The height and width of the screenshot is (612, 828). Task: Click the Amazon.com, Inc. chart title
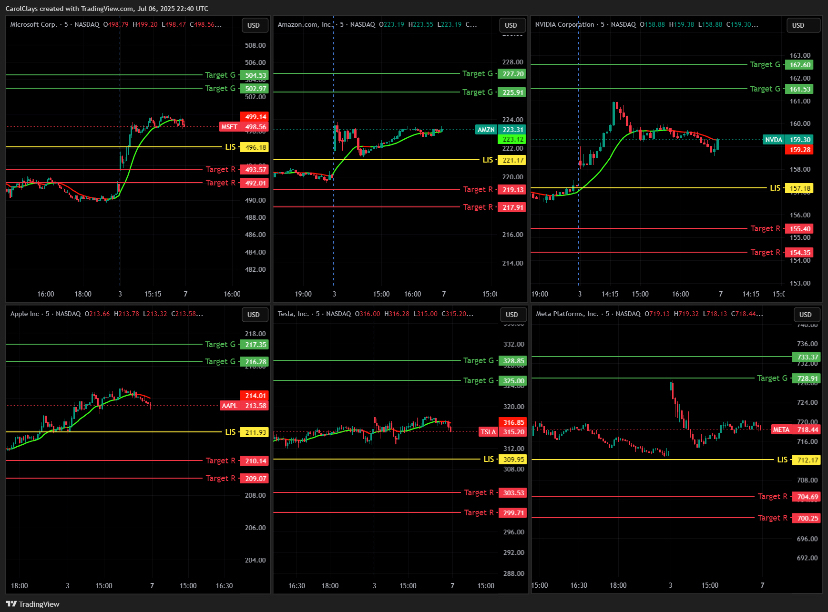pos(306,24)
